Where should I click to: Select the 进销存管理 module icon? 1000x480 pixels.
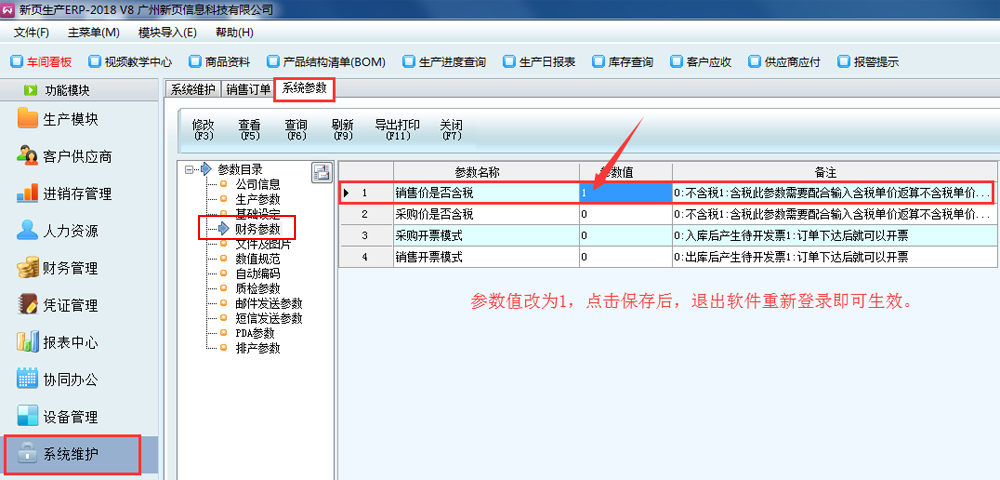pyautogui.click(x=28, y=194)
